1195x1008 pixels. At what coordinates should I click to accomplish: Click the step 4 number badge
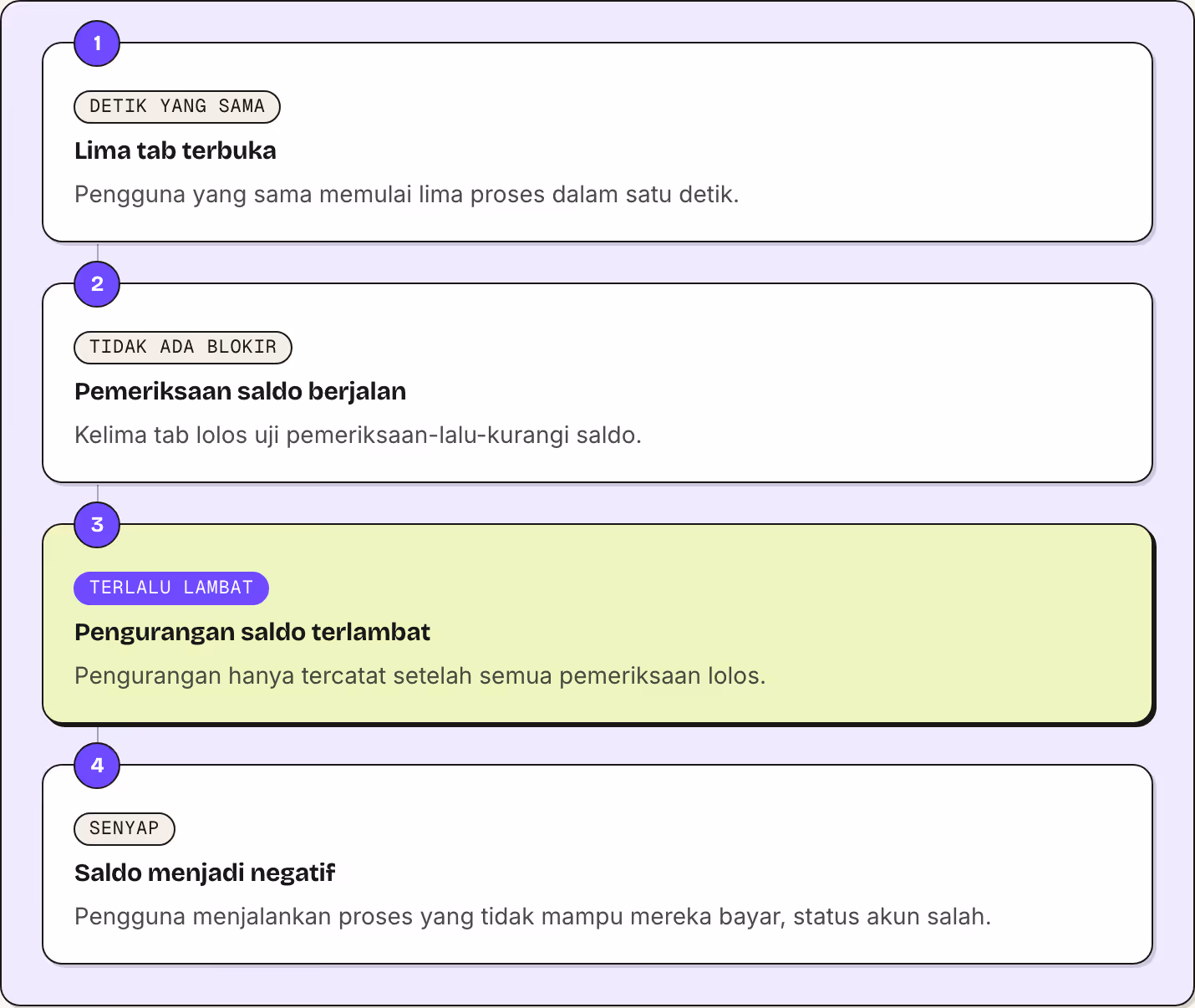97,766
